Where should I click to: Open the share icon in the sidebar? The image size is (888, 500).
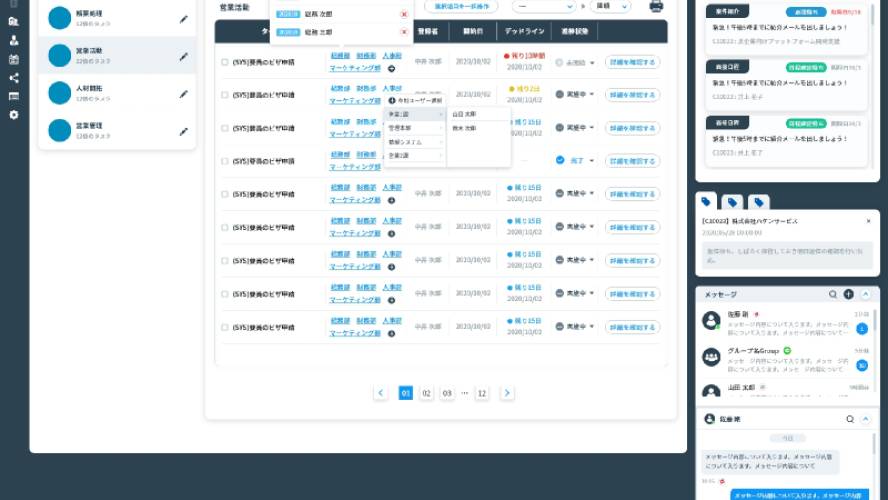14,78
